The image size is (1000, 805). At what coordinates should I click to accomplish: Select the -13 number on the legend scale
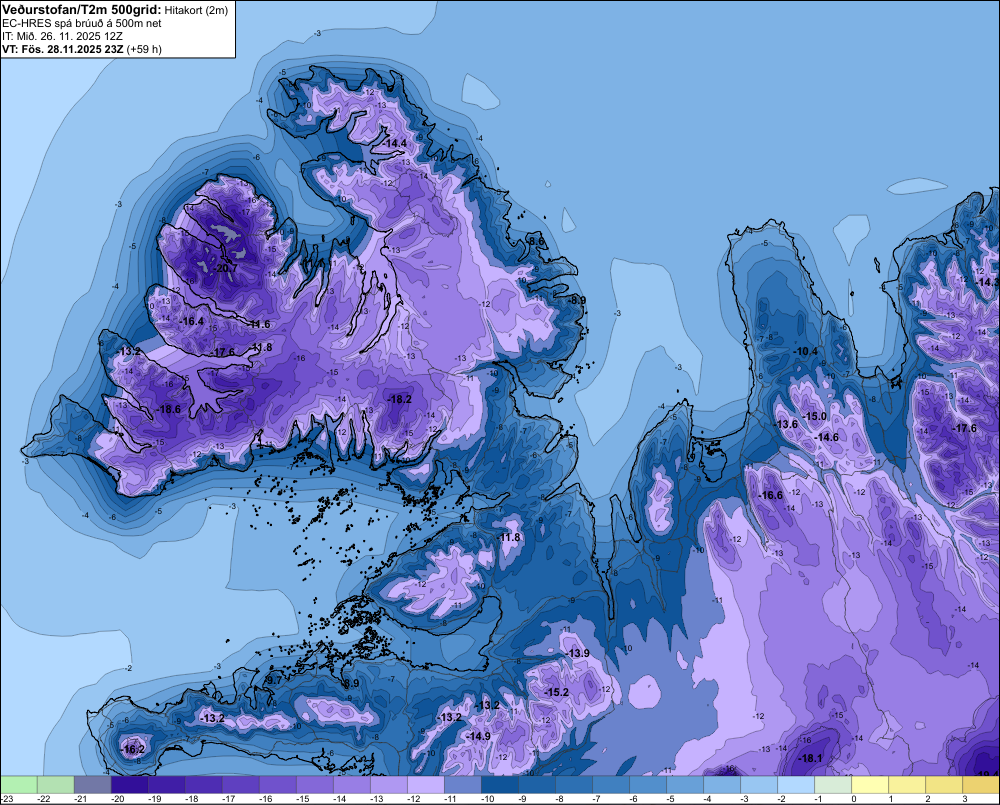click(376, 799)
